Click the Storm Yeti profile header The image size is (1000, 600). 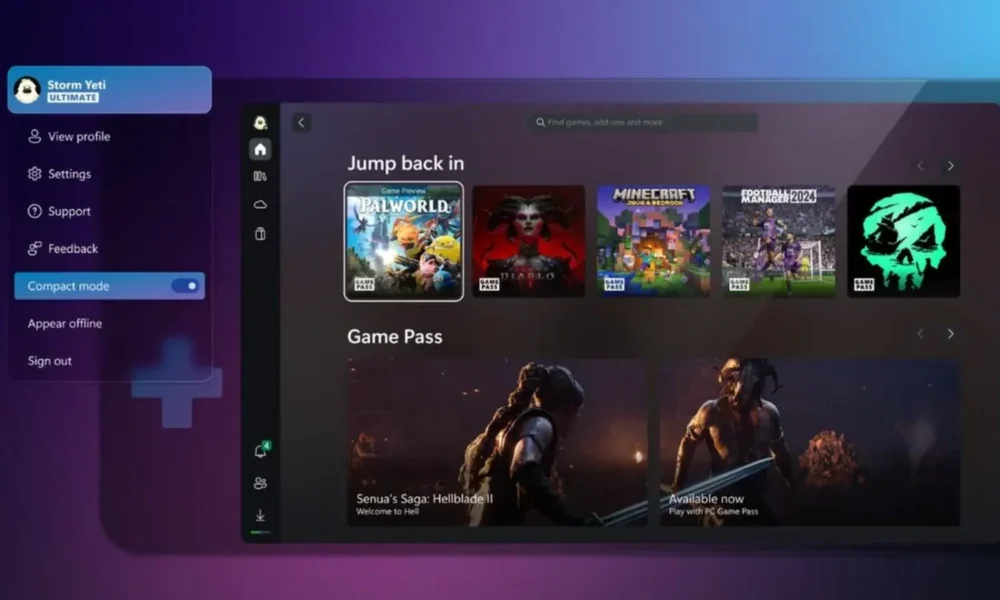[x=110, y=90]
